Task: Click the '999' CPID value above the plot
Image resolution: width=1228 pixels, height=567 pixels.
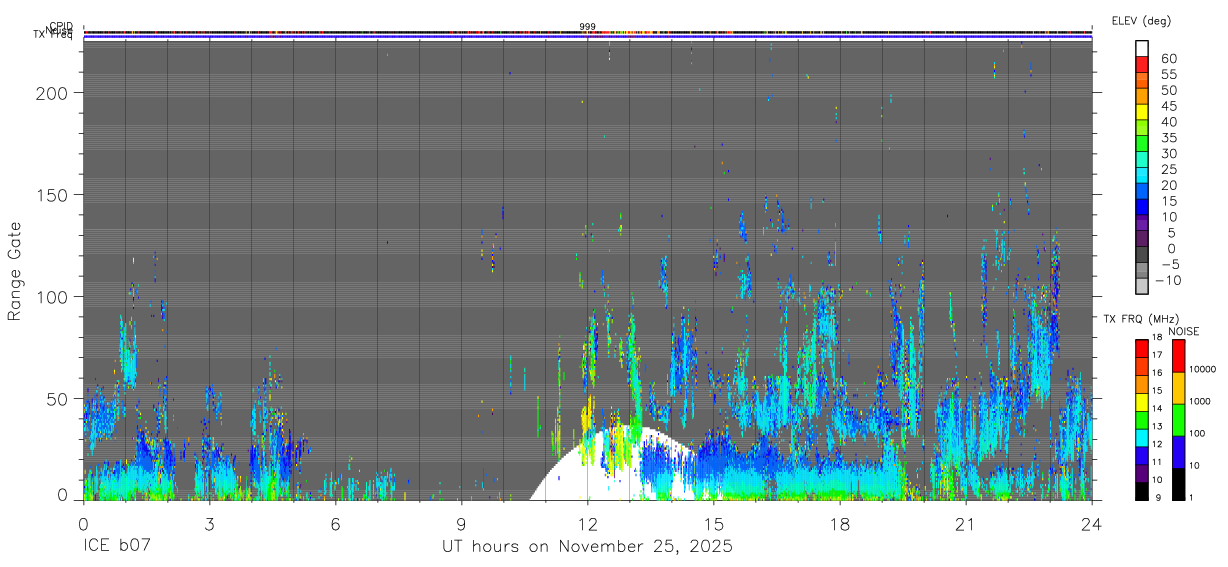Action: (587, 26)
